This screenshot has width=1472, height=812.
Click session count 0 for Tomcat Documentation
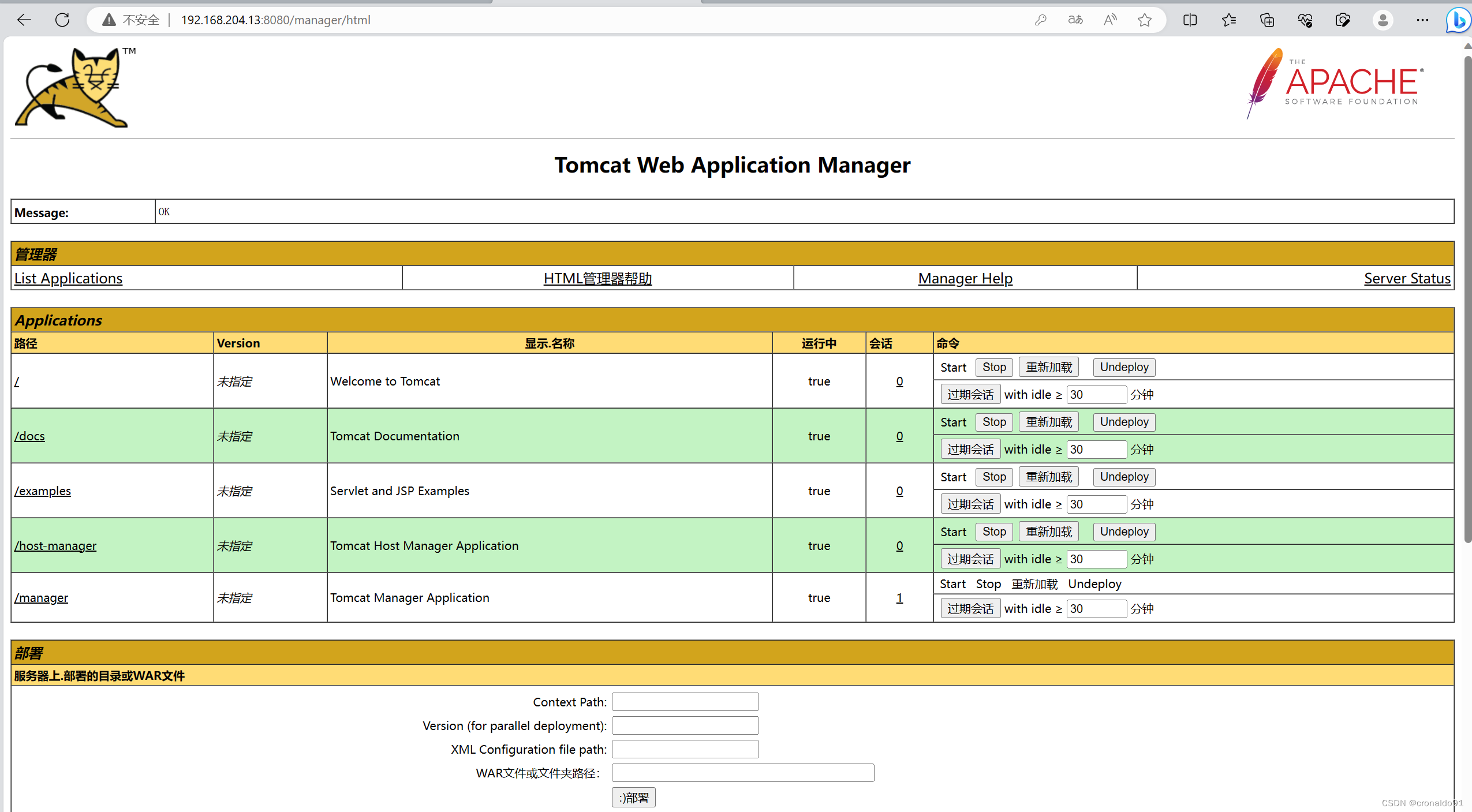pyautogui.click(x=899, y=436)
